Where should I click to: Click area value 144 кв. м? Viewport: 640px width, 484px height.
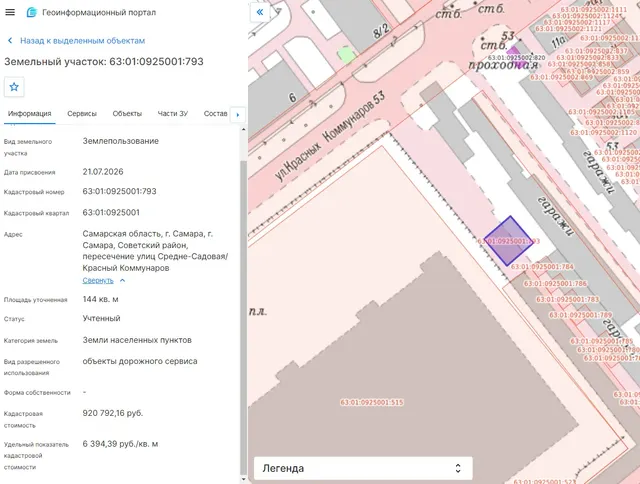pos(100,299)
